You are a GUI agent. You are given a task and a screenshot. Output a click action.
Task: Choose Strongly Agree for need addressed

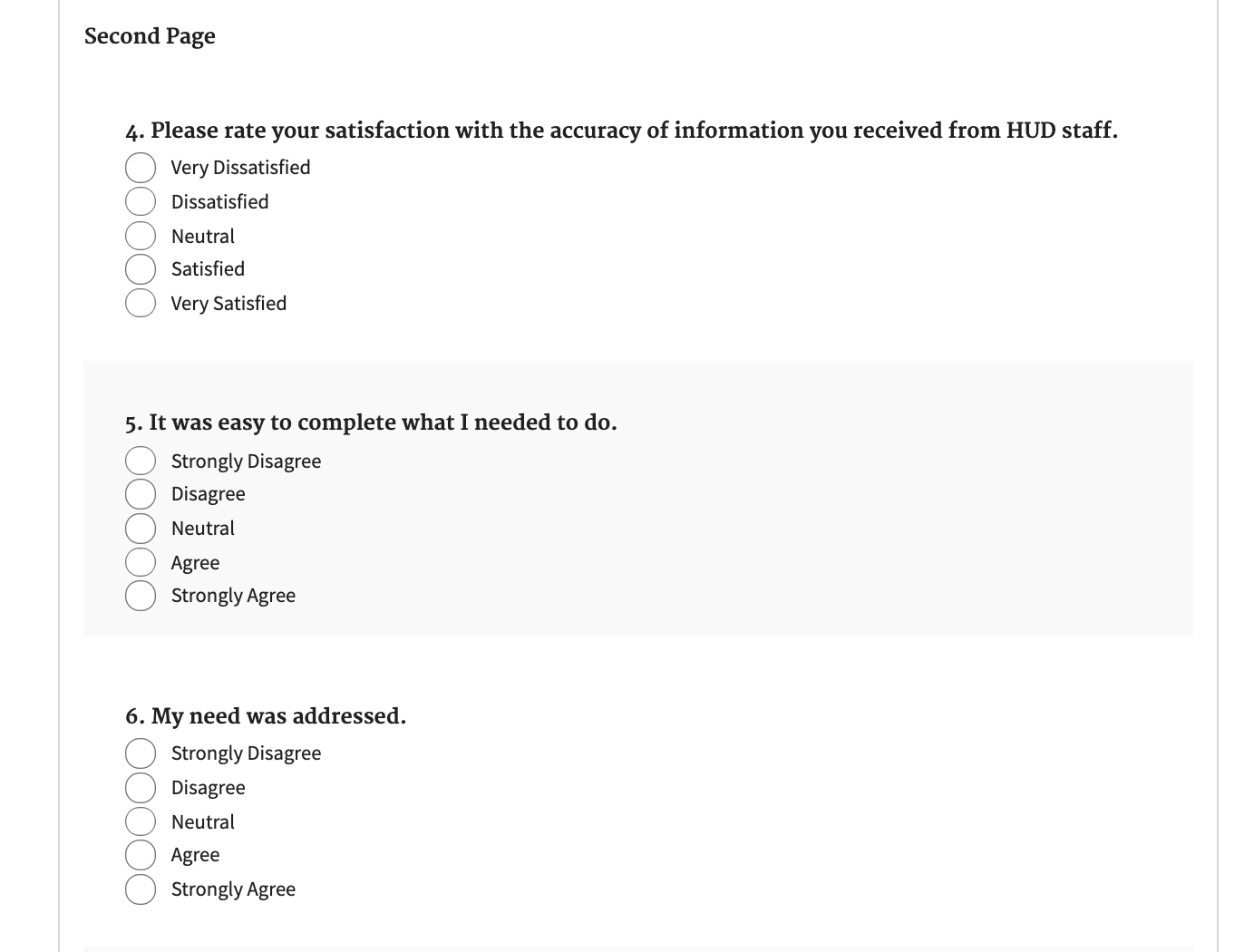(141, 889)
